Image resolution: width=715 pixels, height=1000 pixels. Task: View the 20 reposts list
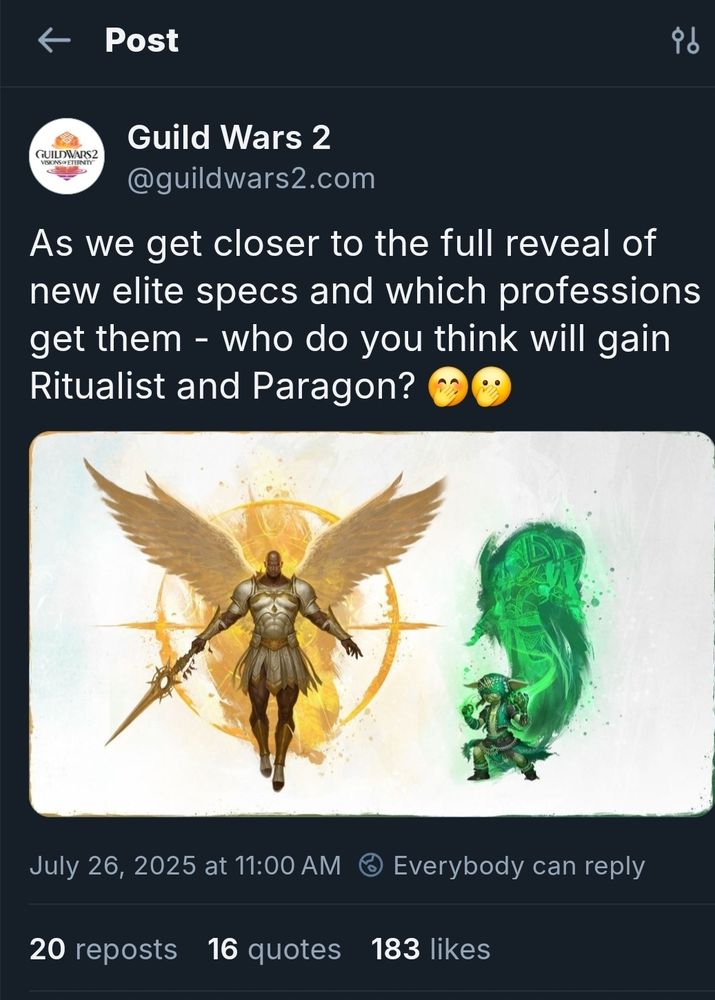pos(103,949)
